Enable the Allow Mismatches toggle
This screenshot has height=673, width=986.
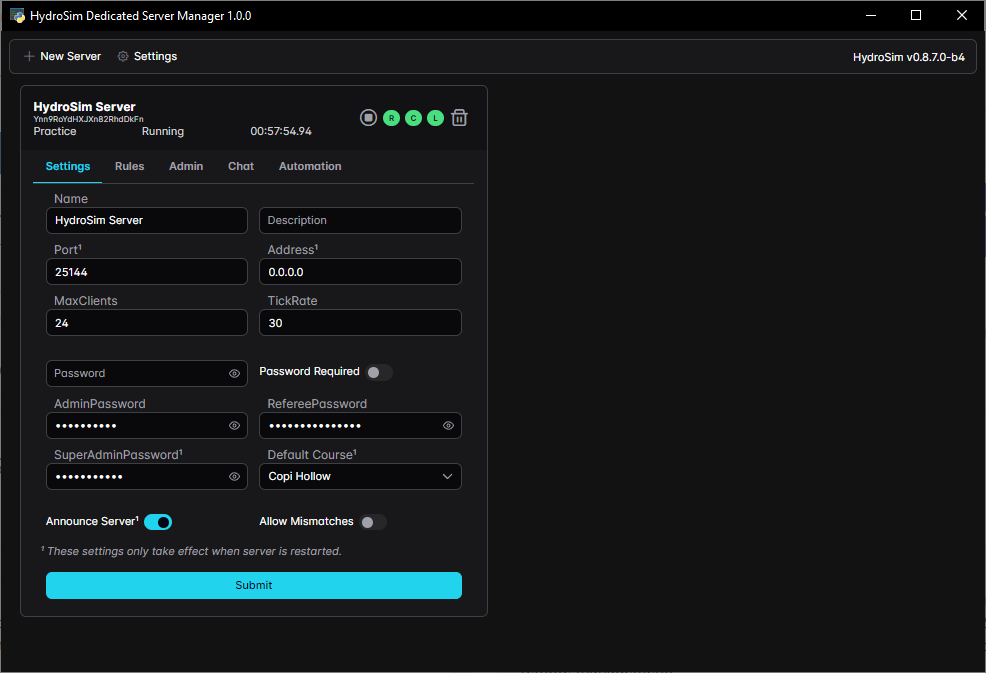[x=374, y=522]
